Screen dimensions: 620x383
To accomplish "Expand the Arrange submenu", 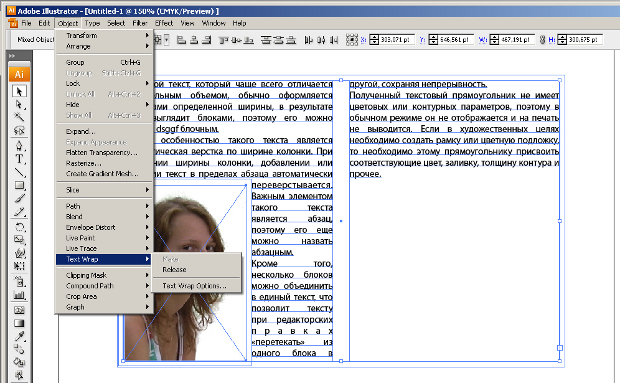I will tap(104, 46).
